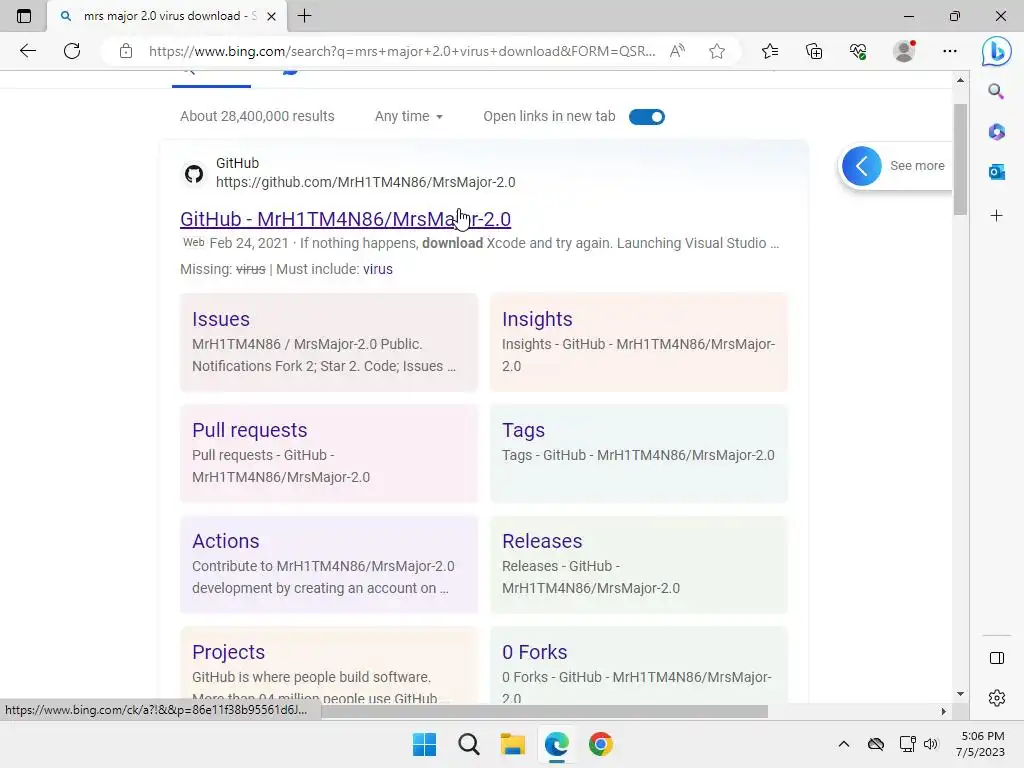The height and width of the screenshot is (768, 1024).
Task: Open the user profile avatar
Action: point(904,51)
